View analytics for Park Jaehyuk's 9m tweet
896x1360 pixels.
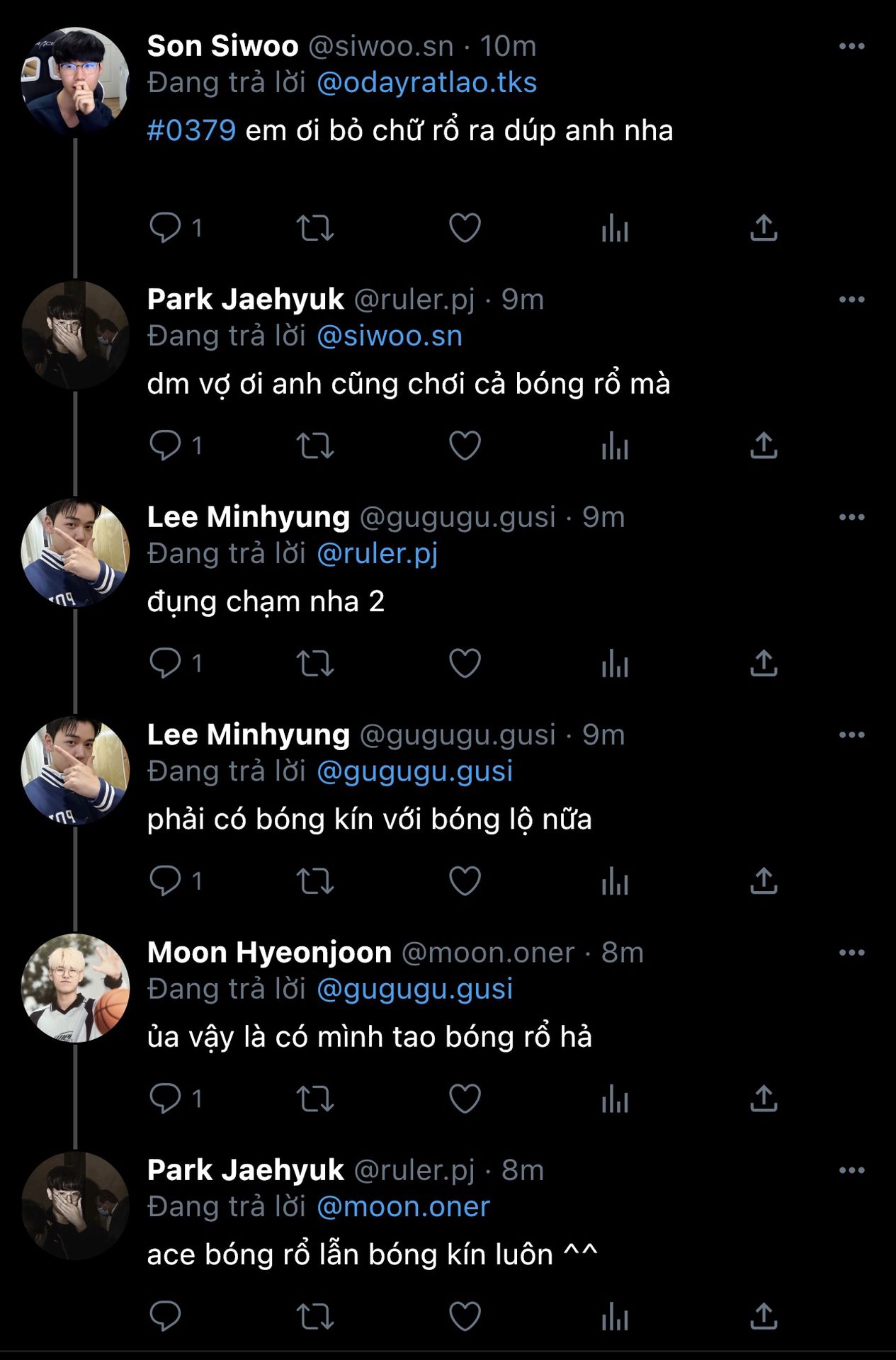[615, 446]
